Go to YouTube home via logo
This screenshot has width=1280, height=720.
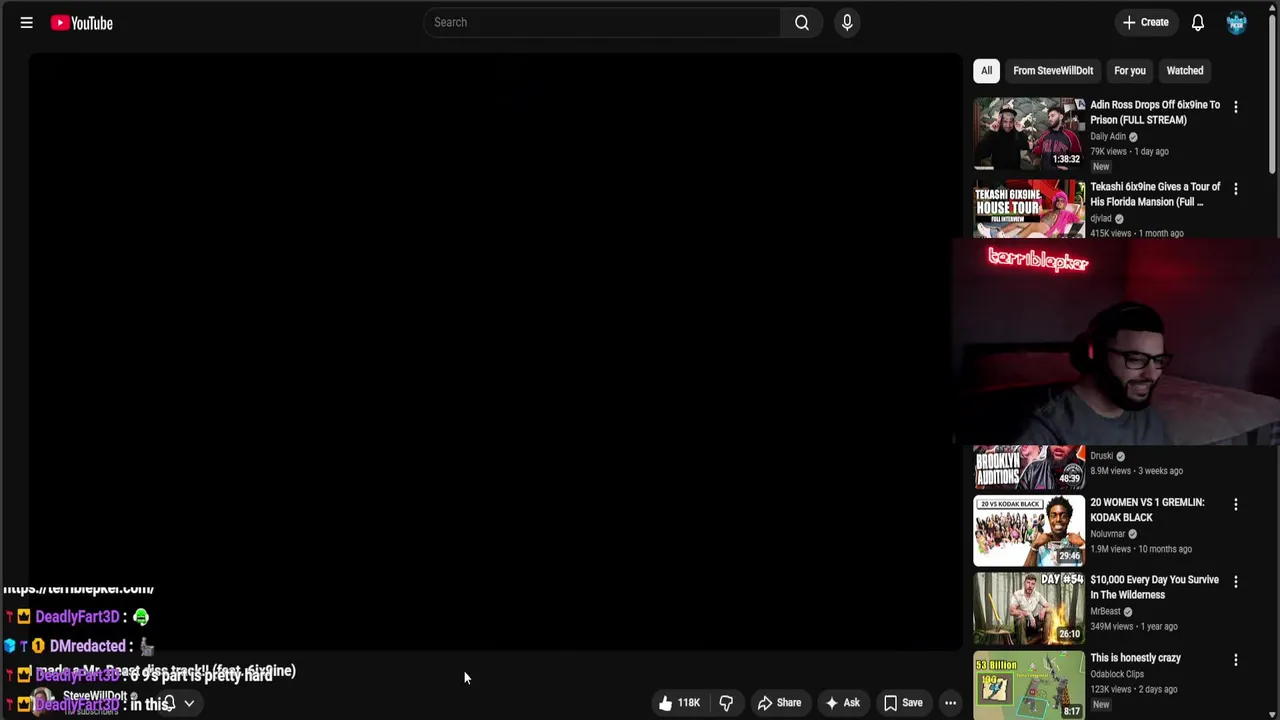click(x=82, y=22)
